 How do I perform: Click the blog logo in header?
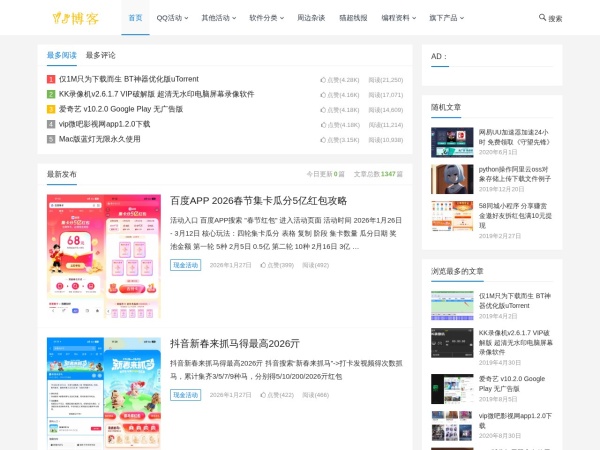tap(76, 18)
